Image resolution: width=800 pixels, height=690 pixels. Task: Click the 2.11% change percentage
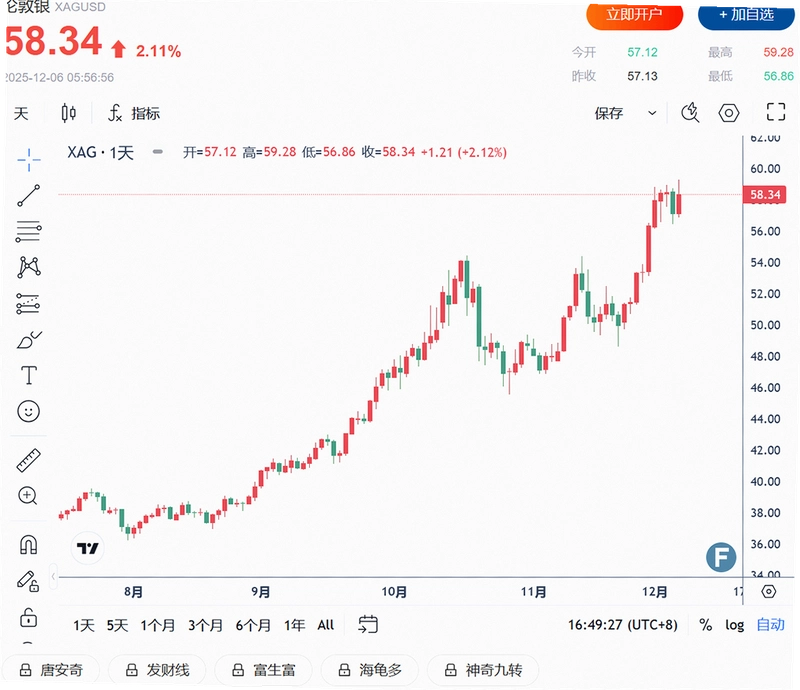pos(158,51)
